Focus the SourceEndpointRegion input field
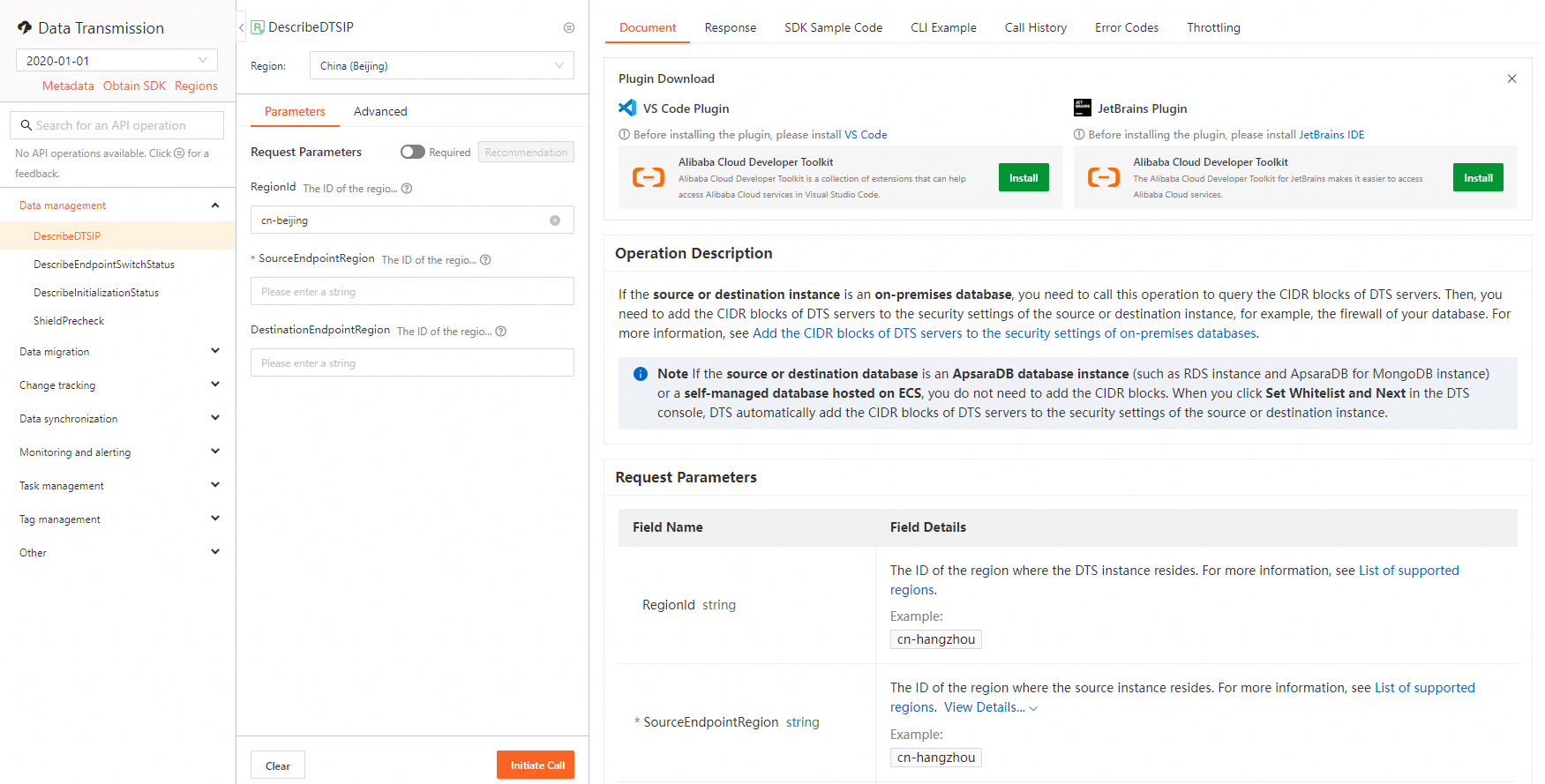Image resolution: width=1545 pixels, height=784 pixels. (412, 292)
